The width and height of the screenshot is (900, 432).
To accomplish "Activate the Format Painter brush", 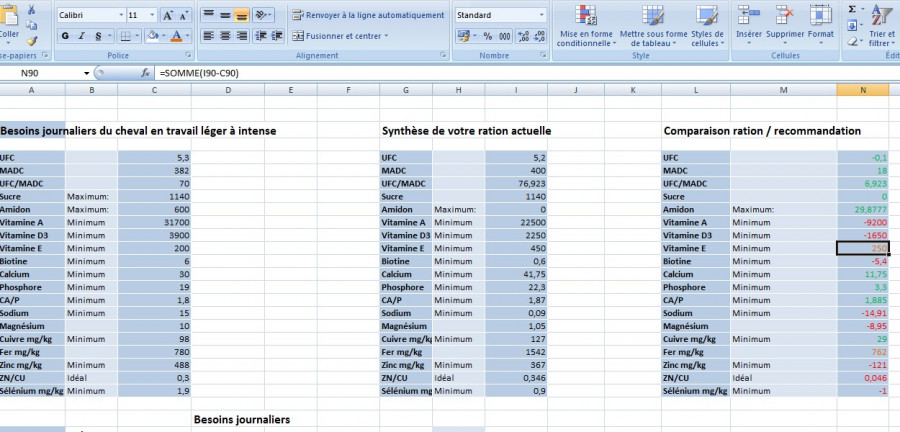I will pyautogui.click(x=31, y=41).
